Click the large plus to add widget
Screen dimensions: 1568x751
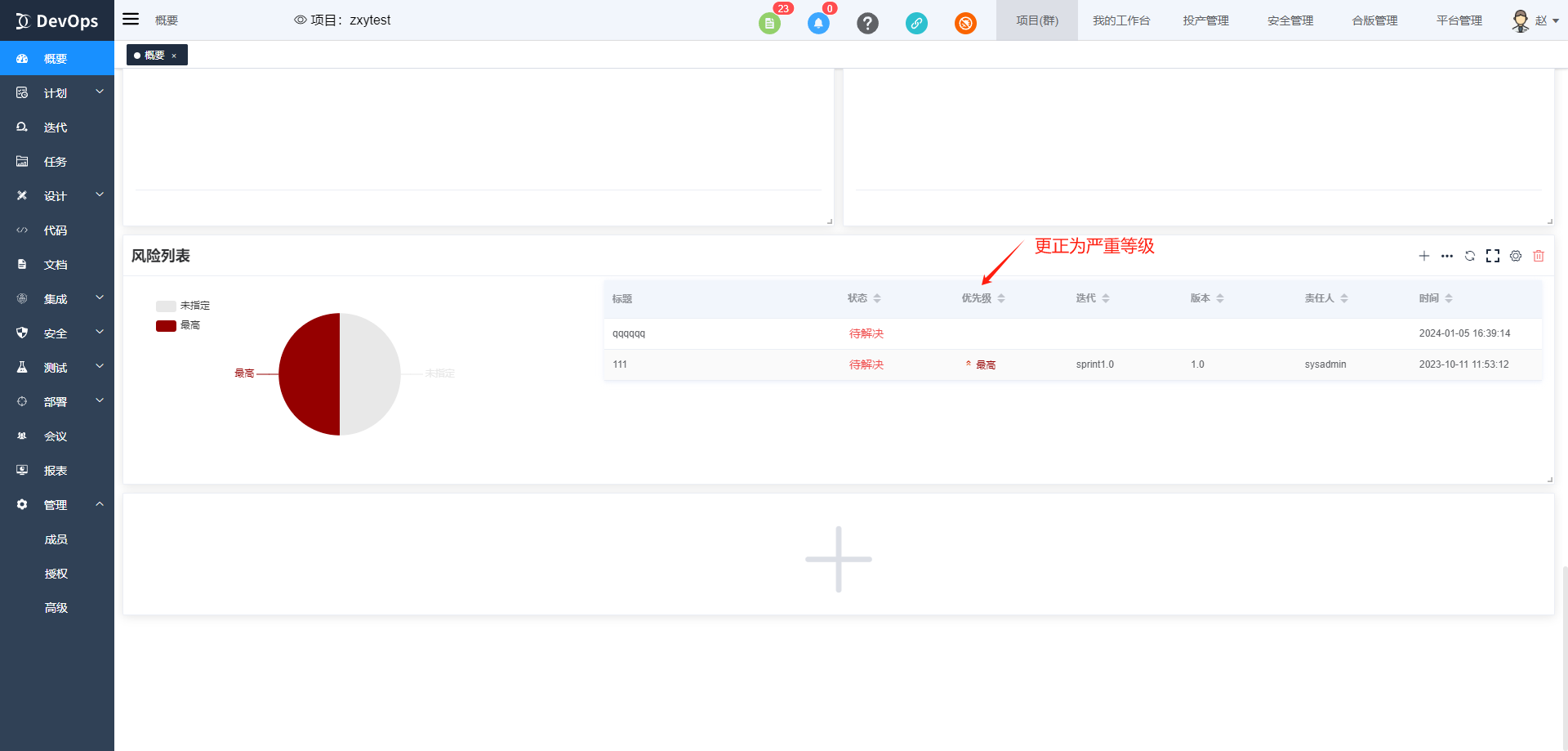838,559
